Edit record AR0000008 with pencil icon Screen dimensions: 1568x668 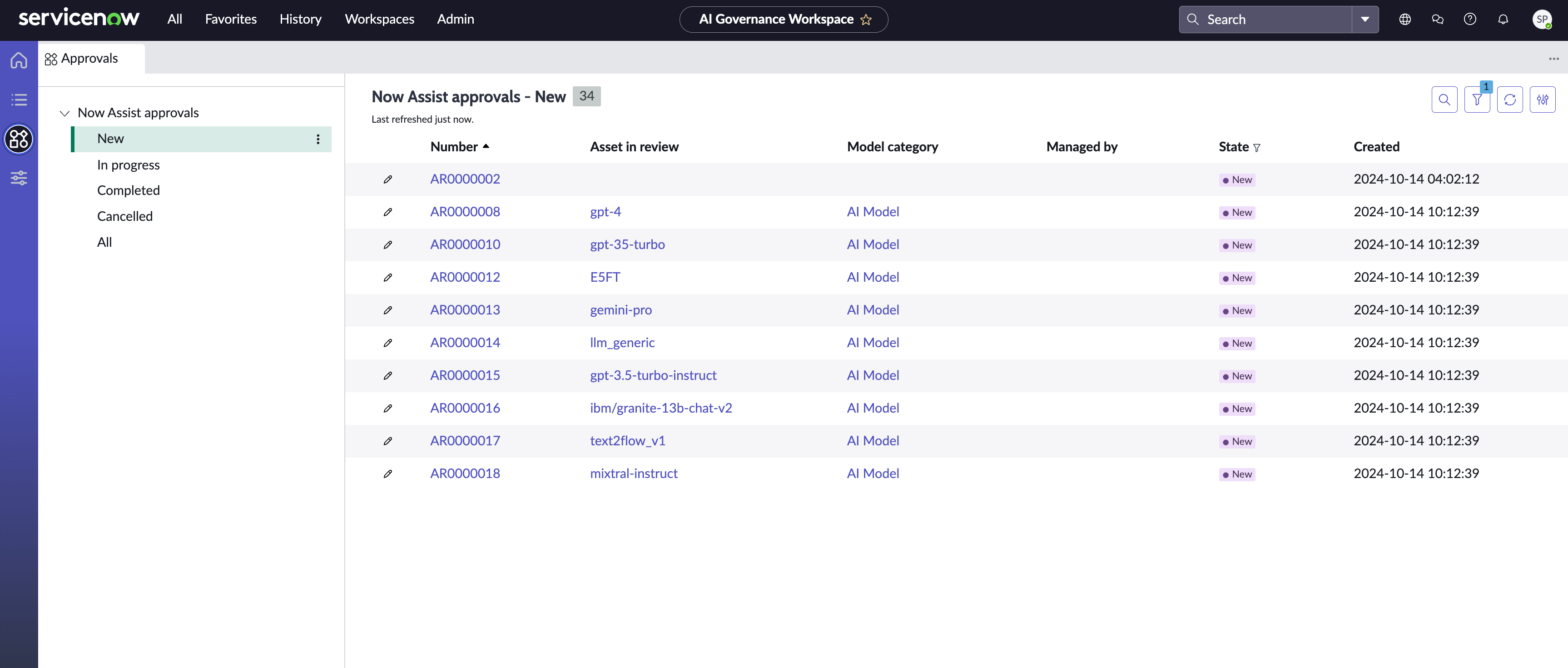click(388, 212)
